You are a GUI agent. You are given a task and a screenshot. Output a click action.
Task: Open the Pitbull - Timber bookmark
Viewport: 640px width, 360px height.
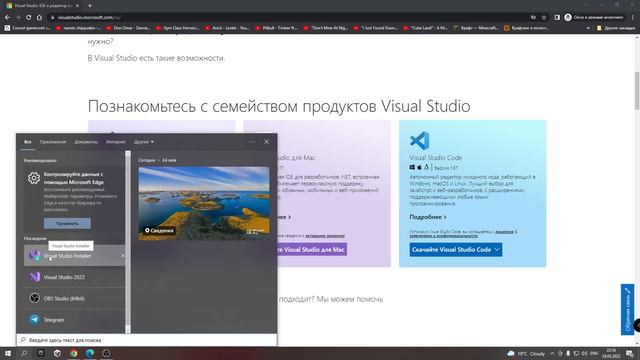tap(277, 28)
